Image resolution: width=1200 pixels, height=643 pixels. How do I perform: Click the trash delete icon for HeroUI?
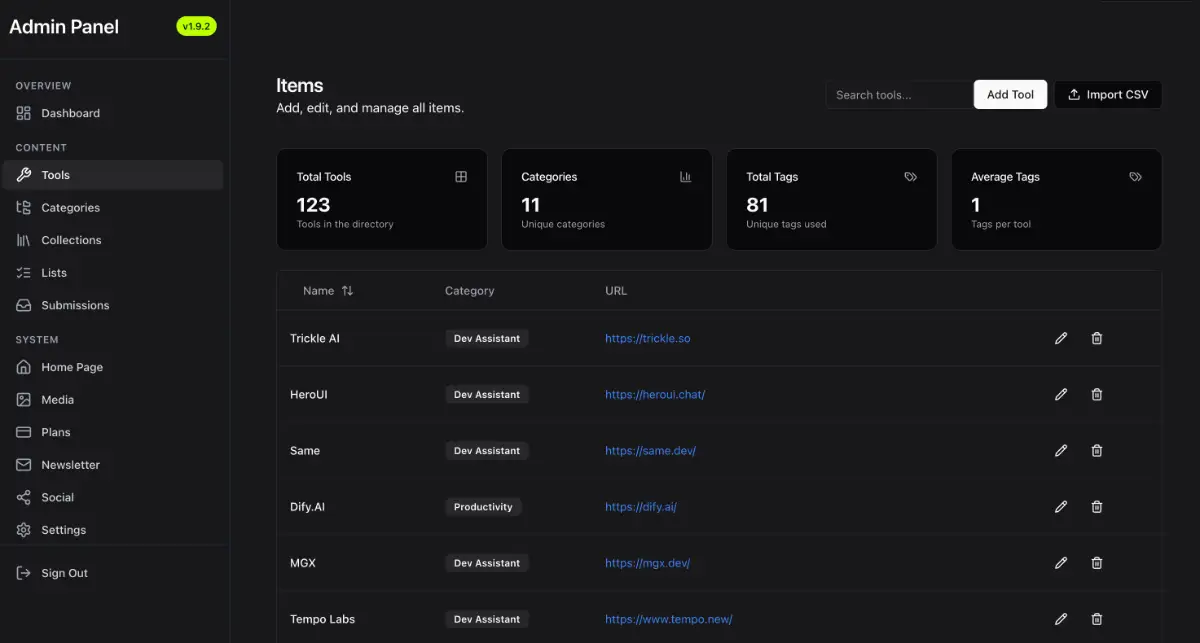point(1096,395)
